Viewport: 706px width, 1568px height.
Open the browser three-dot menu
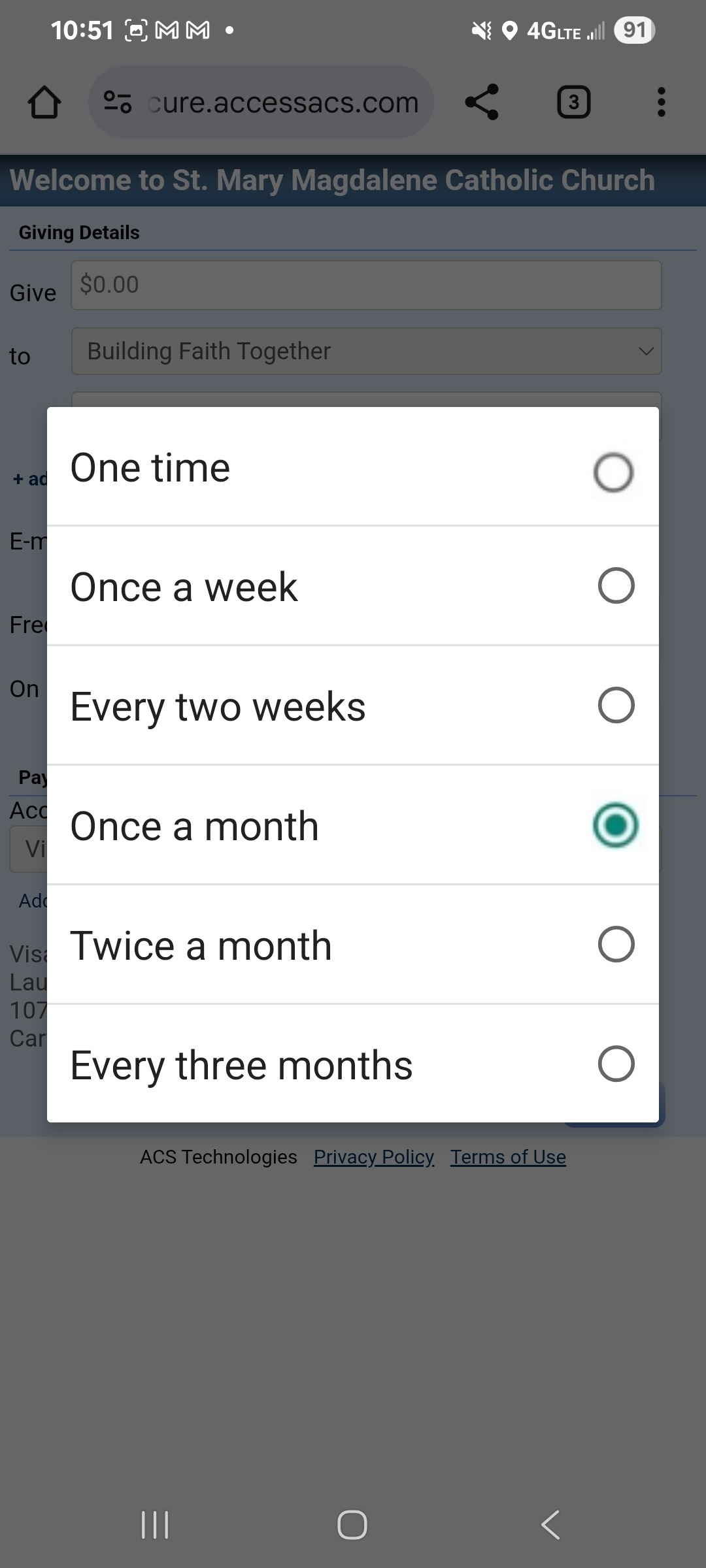tap(661, 102)
